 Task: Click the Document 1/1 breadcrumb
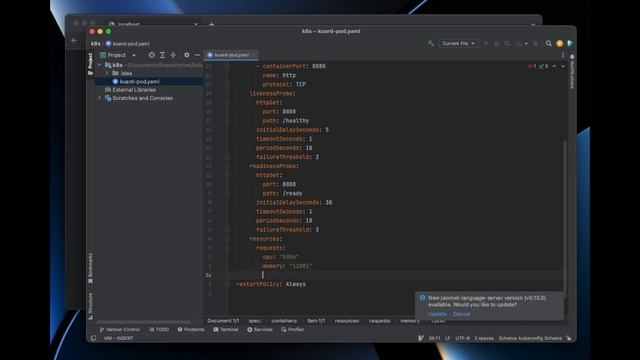click(223, 321)
